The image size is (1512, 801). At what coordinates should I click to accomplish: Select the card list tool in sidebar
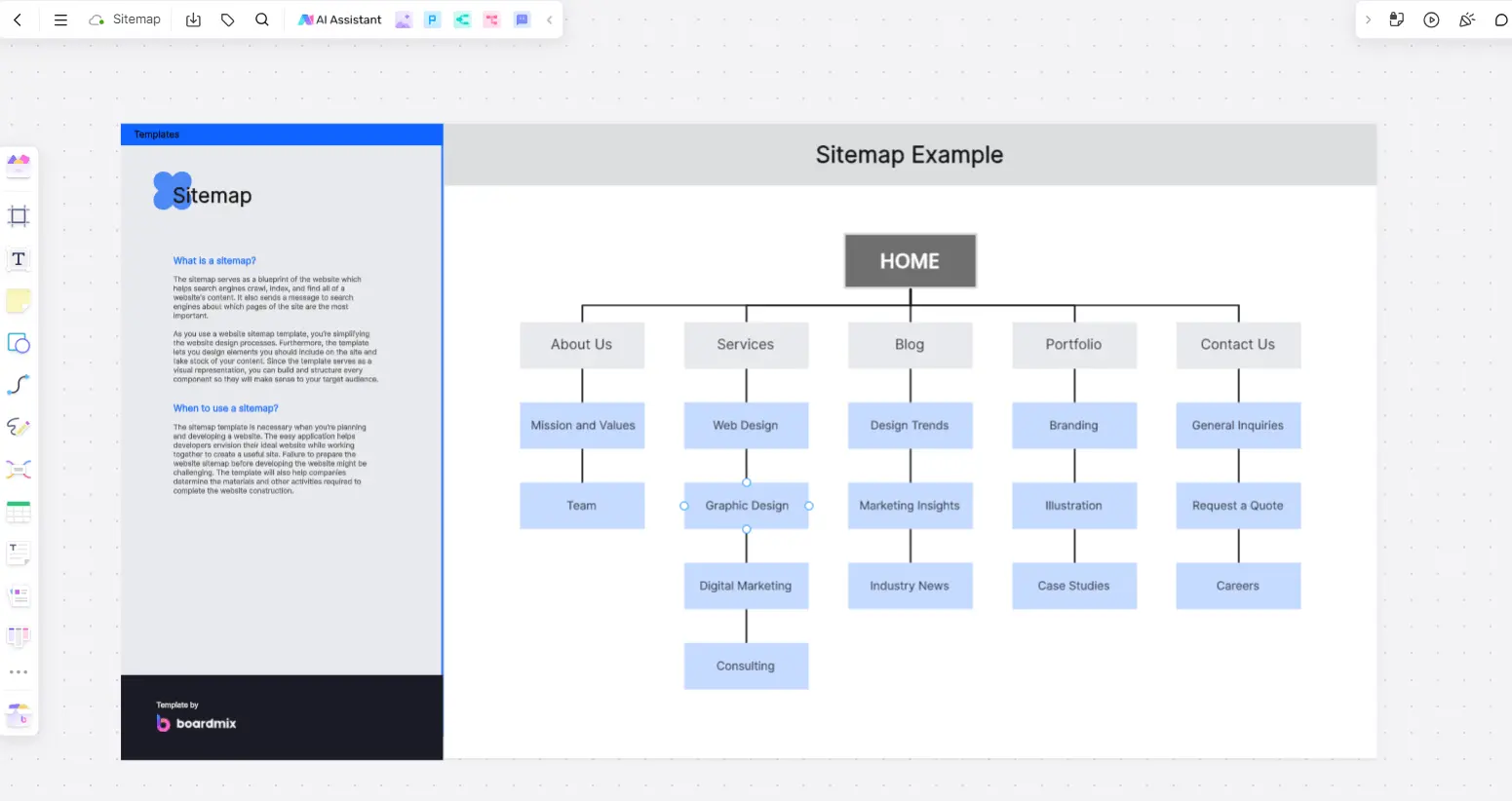(19, 595)
